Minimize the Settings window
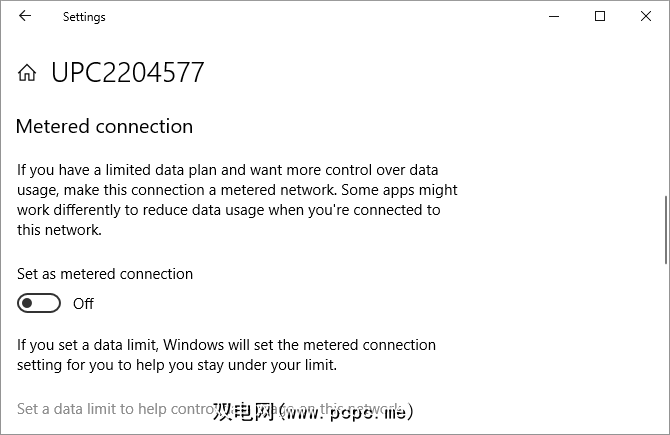 pos(555,16)
